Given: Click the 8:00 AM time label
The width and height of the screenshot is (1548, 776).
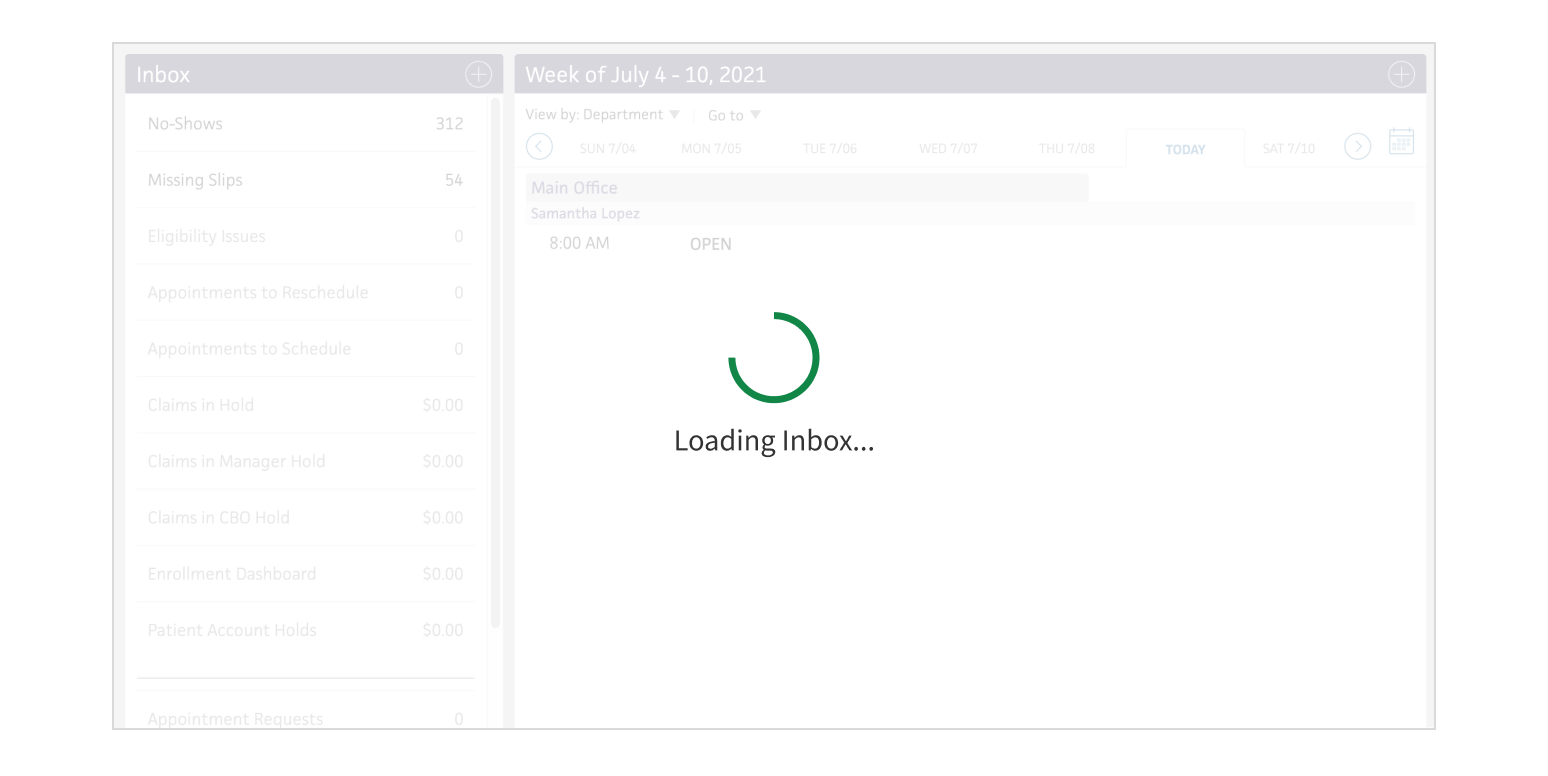Looking at the screenshot, I should (x=579, y=243).
